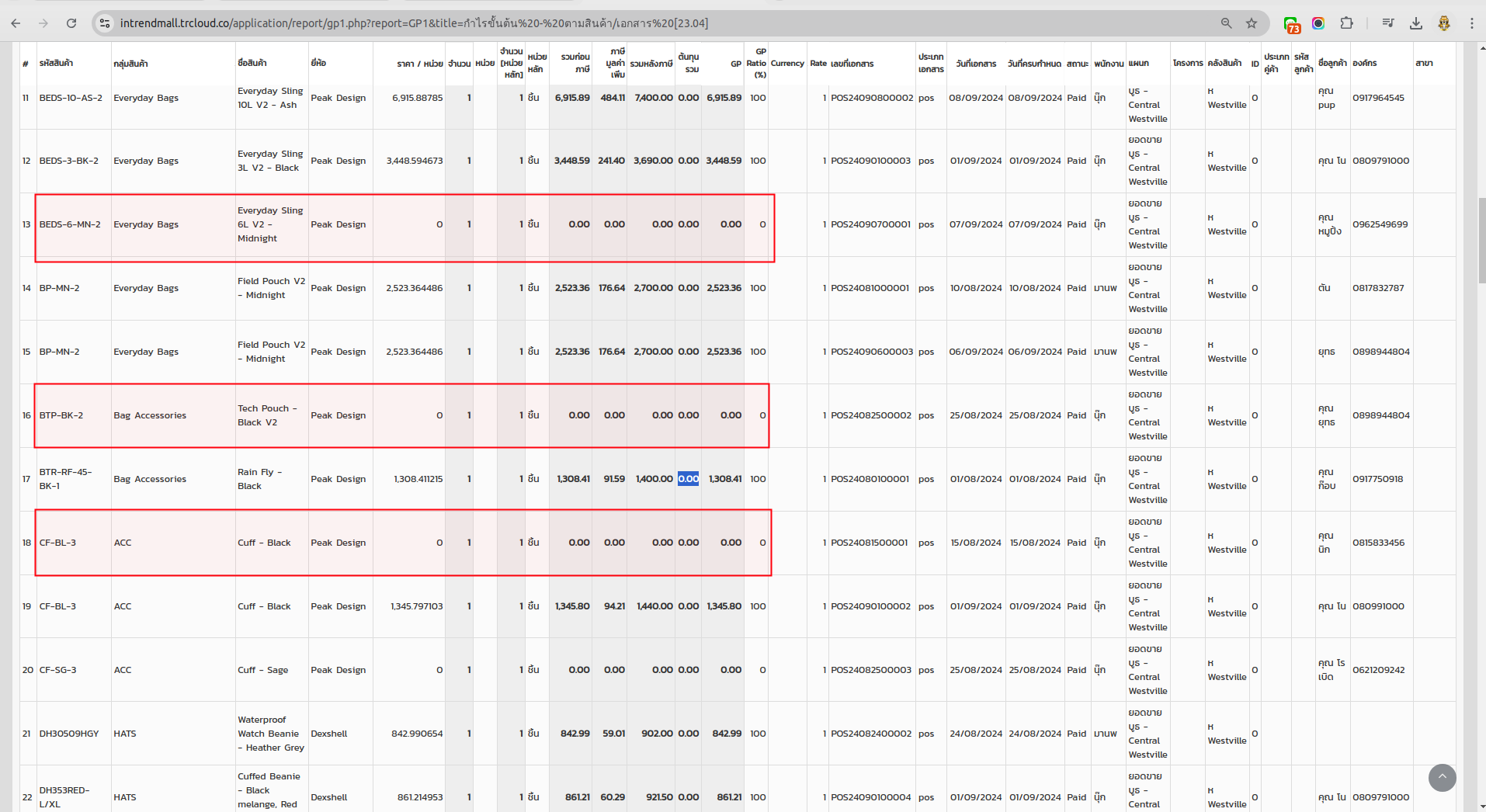Click the Currency column header
Image resolution: width=1486 pixels, height=812 pixels.
click(x=787, y=64)
